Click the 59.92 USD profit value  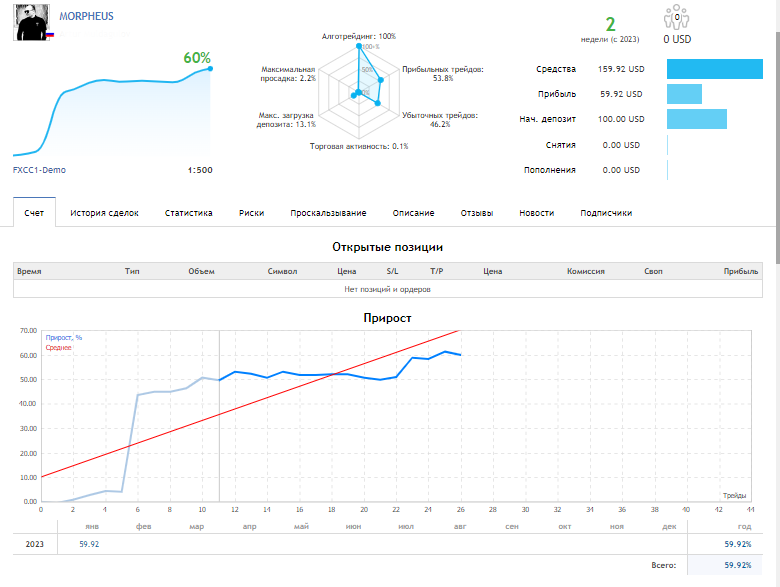(x=621, y=94)
